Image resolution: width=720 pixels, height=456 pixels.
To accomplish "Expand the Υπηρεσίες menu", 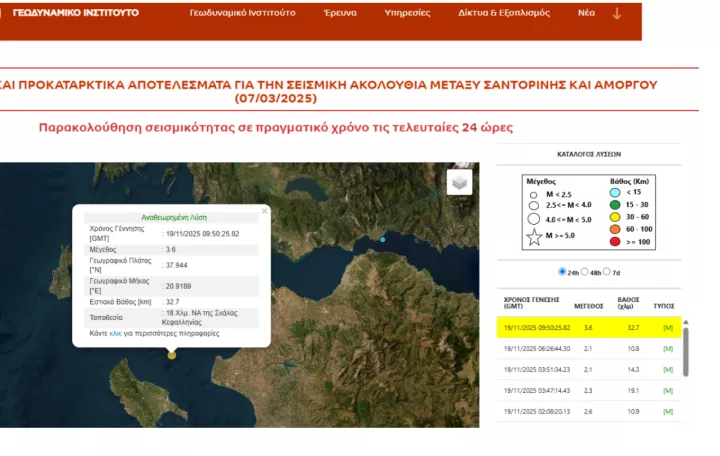I will [x=407, y=14].
